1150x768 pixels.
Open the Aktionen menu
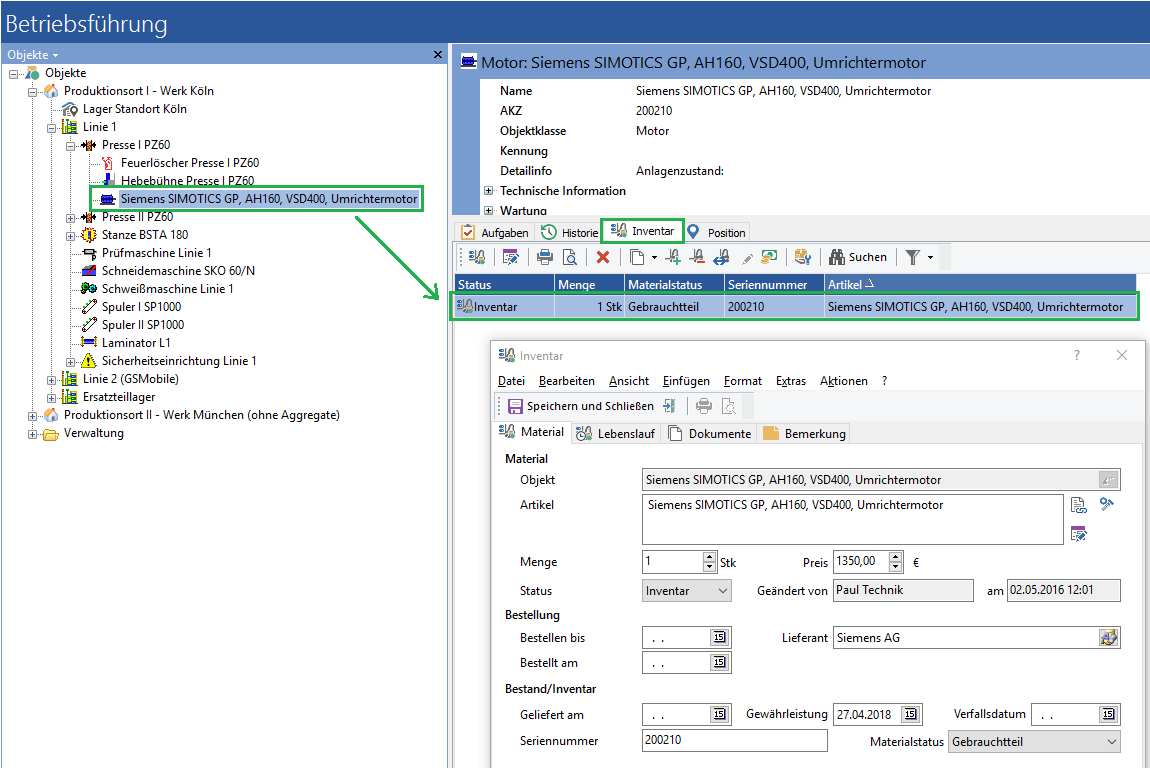tap(843, 381)
